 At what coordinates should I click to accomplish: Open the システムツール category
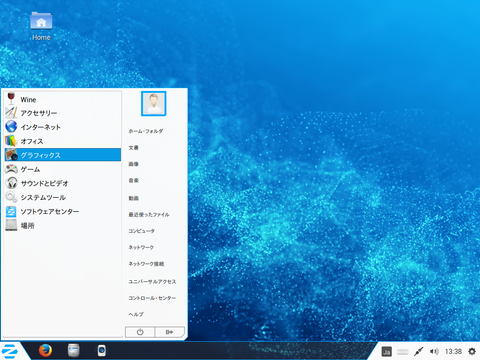coord(63,197)
